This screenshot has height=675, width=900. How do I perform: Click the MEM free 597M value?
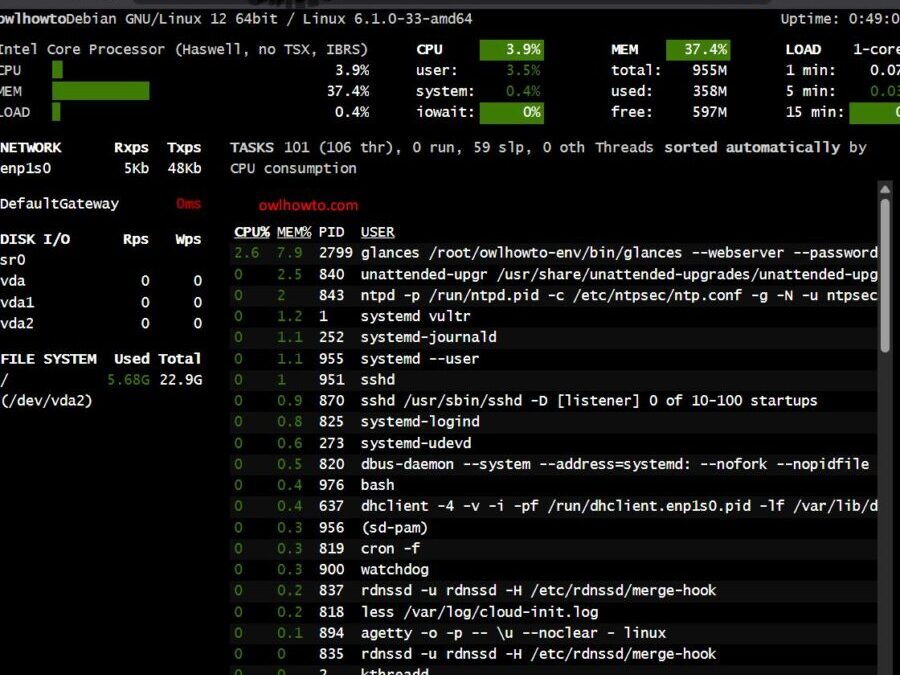click(709, 112)
